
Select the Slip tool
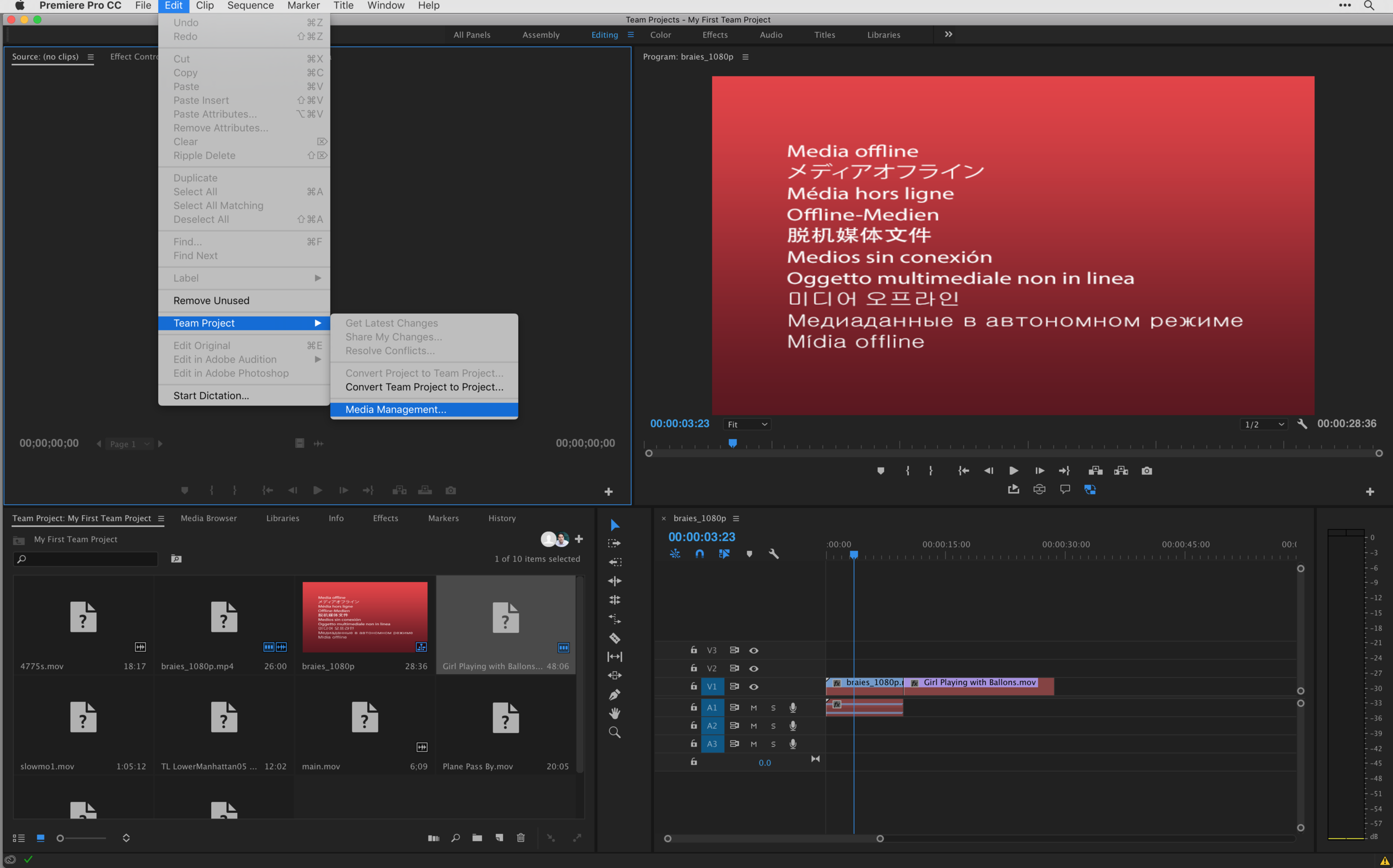[615, 657]
